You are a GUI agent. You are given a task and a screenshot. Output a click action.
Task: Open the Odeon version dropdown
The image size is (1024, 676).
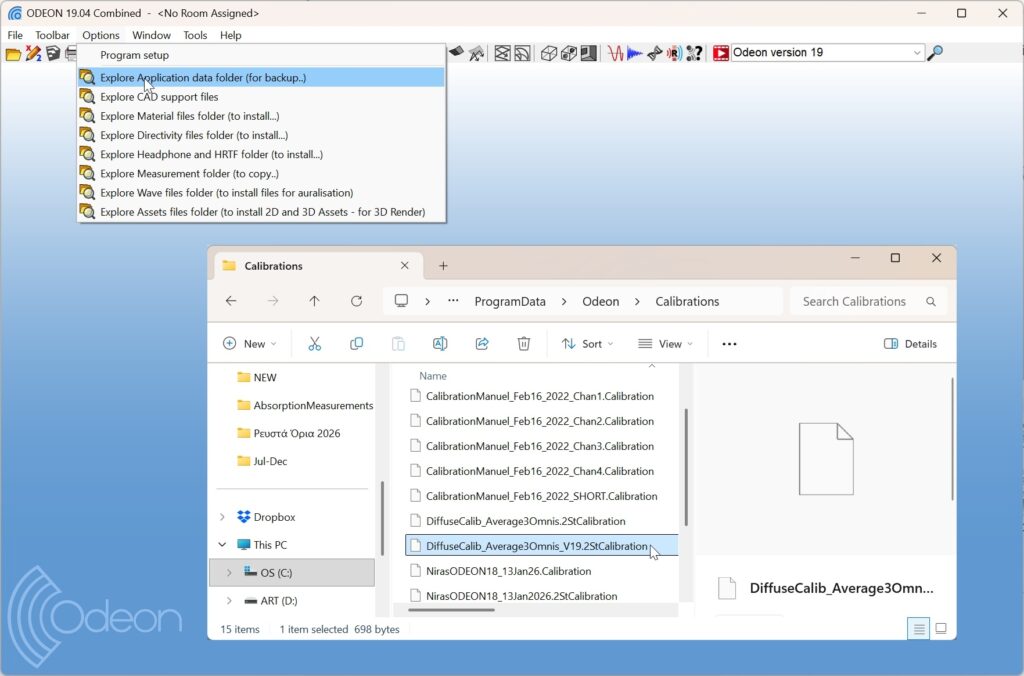pyautogui.click(x=917, y=53)
